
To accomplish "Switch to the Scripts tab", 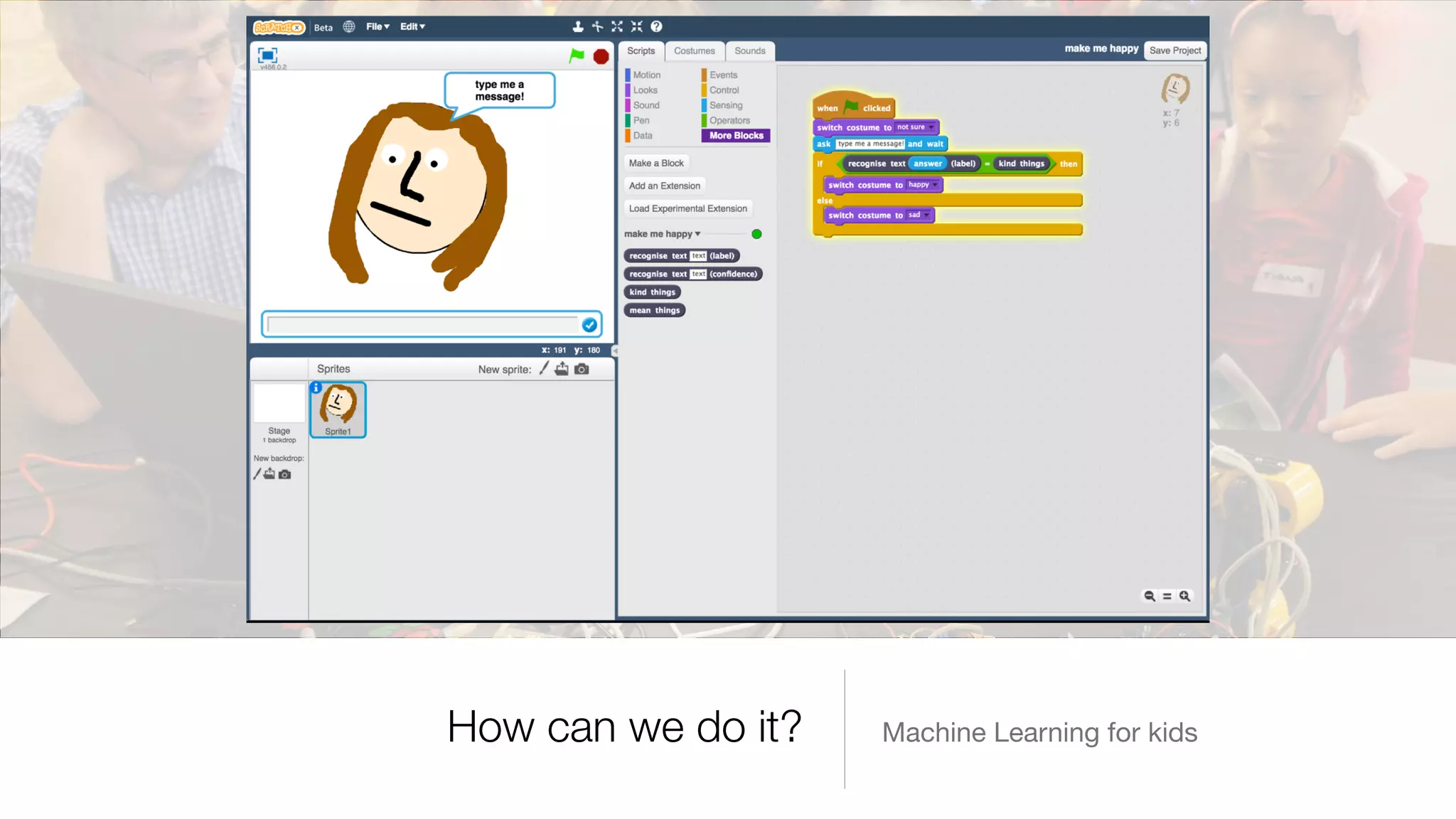I will (641, 51).
